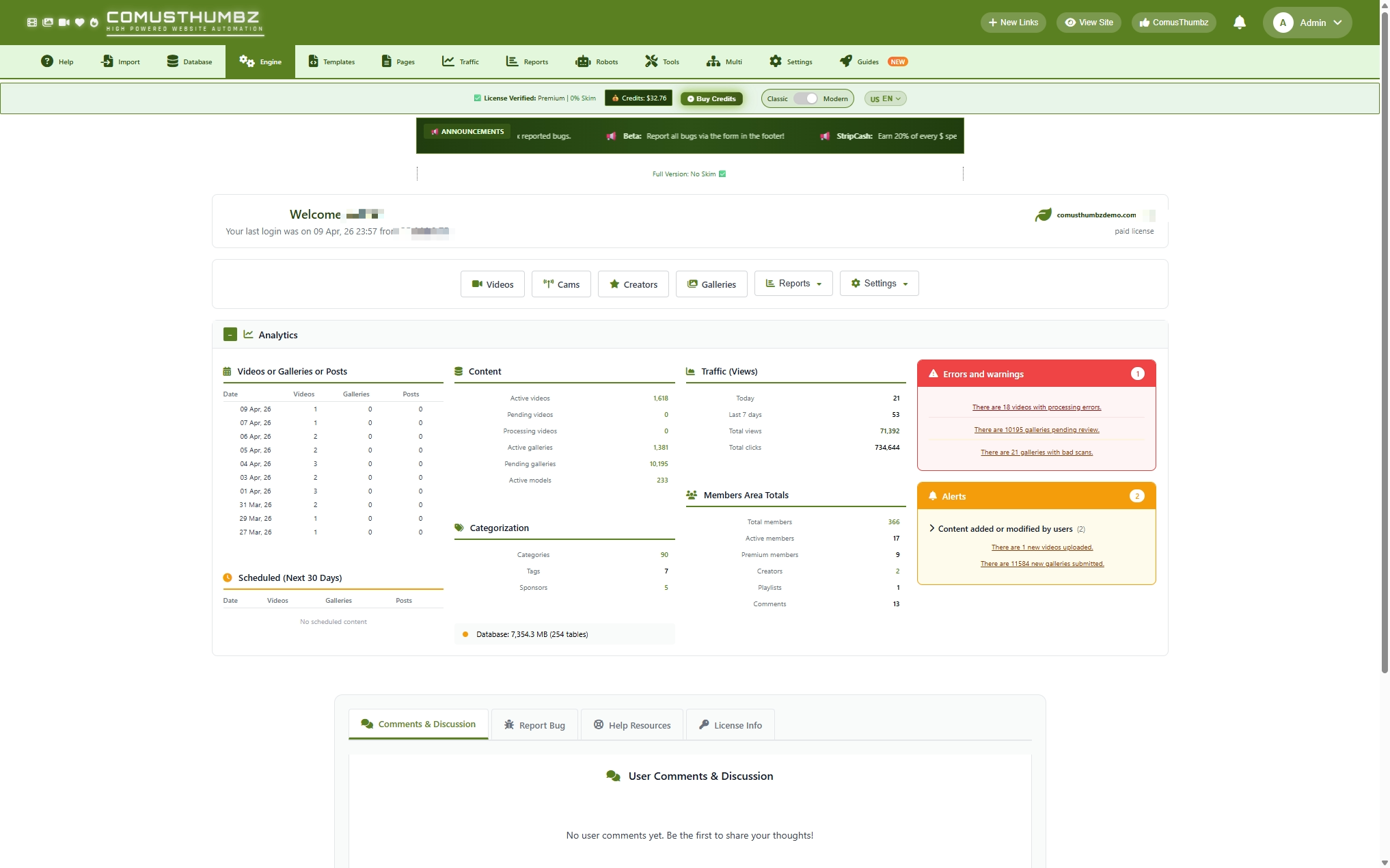Click the Traffic chart icon
Screen dimensions: 1390x868
448,62
